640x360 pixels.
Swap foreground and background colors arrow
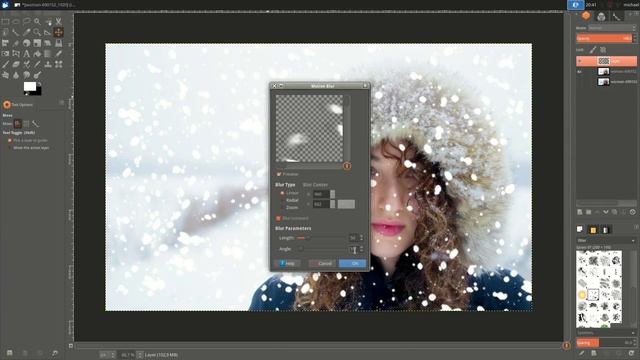point(40,84)
